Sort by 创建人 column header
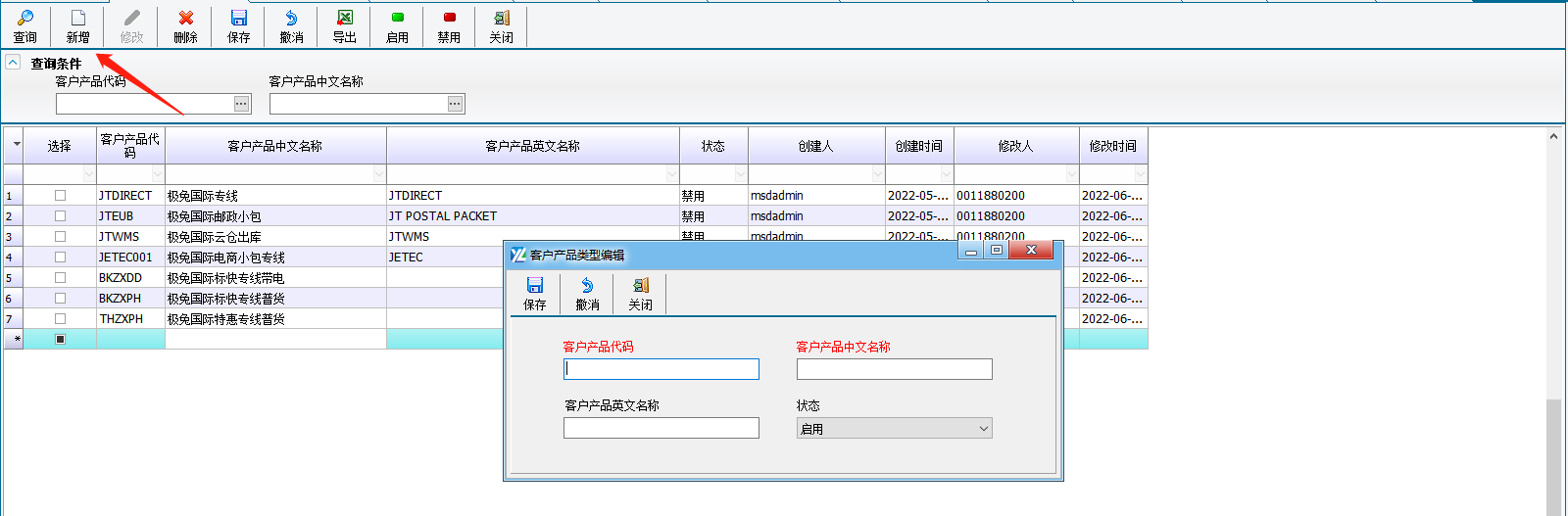The width and height of the screenshot is (1568, 516). click(x=816, y=146)
